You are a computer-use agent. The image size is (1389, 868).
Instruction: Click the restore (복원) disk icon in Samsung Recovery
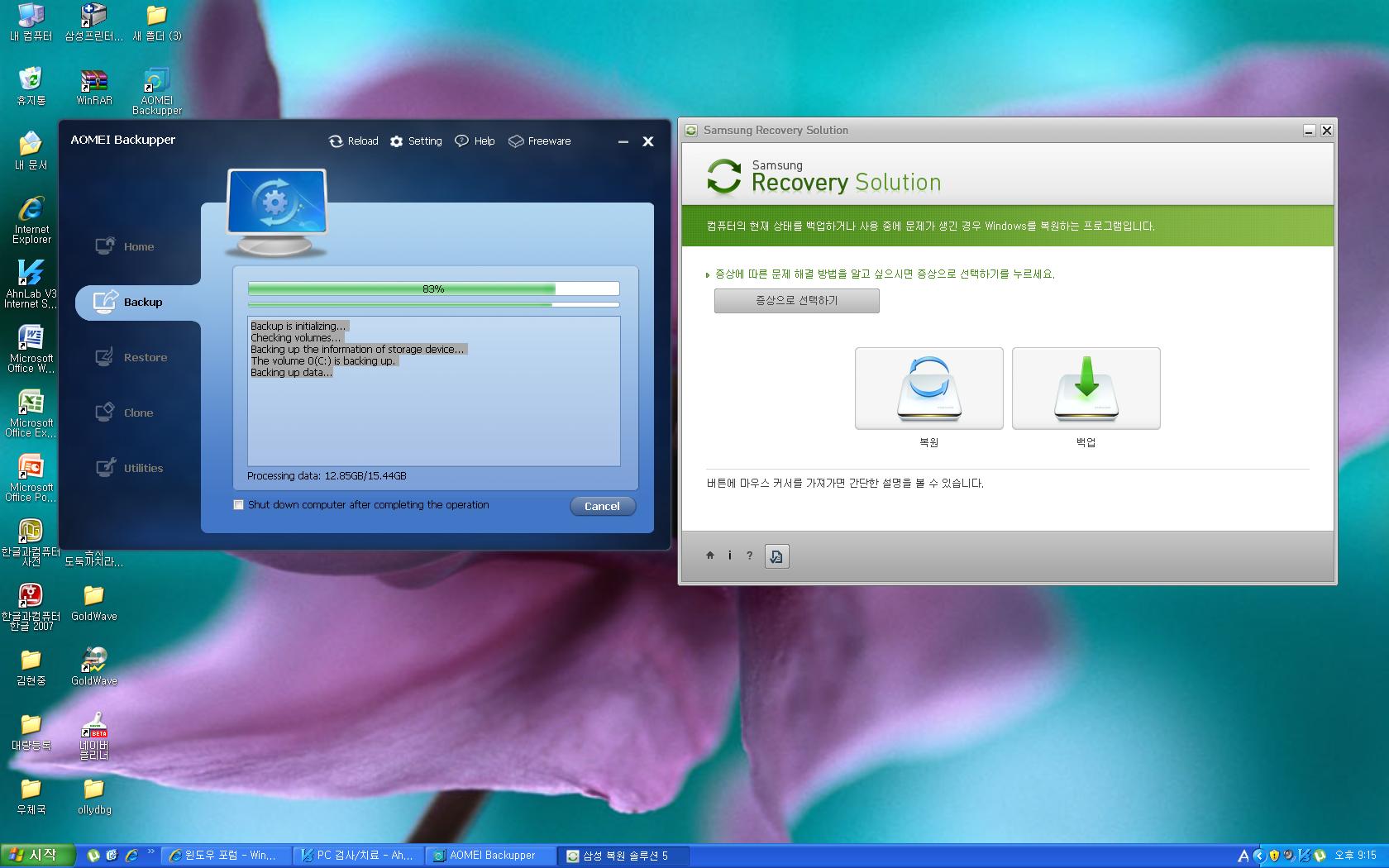tap(928, 389)
